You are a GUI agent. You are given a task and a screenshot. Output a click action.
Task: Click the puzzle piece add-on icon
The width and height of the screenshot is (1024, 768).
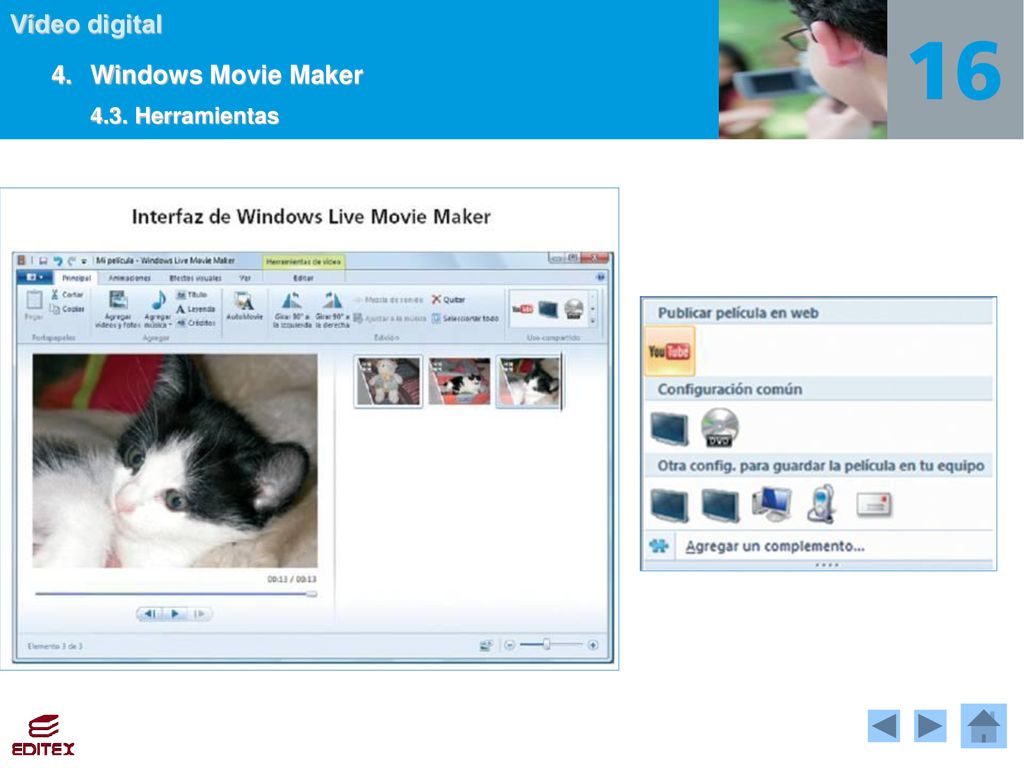[659, 546]
